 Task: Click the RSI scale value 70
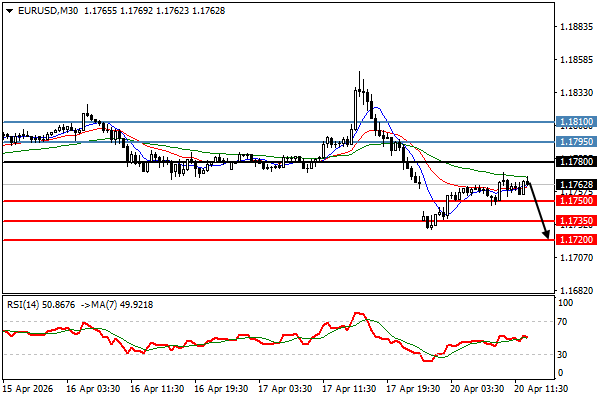coord(565,322)
